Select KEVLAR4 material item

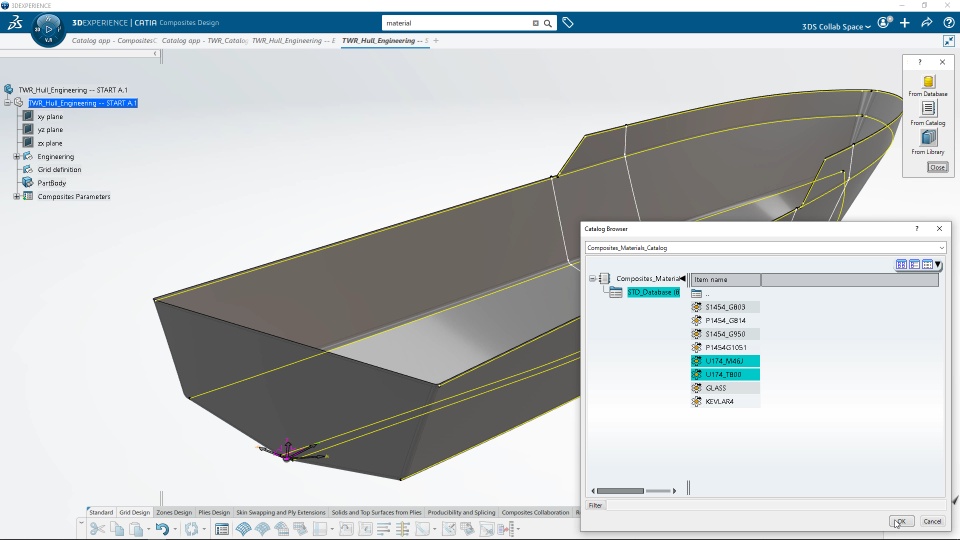tap(725, 402)
